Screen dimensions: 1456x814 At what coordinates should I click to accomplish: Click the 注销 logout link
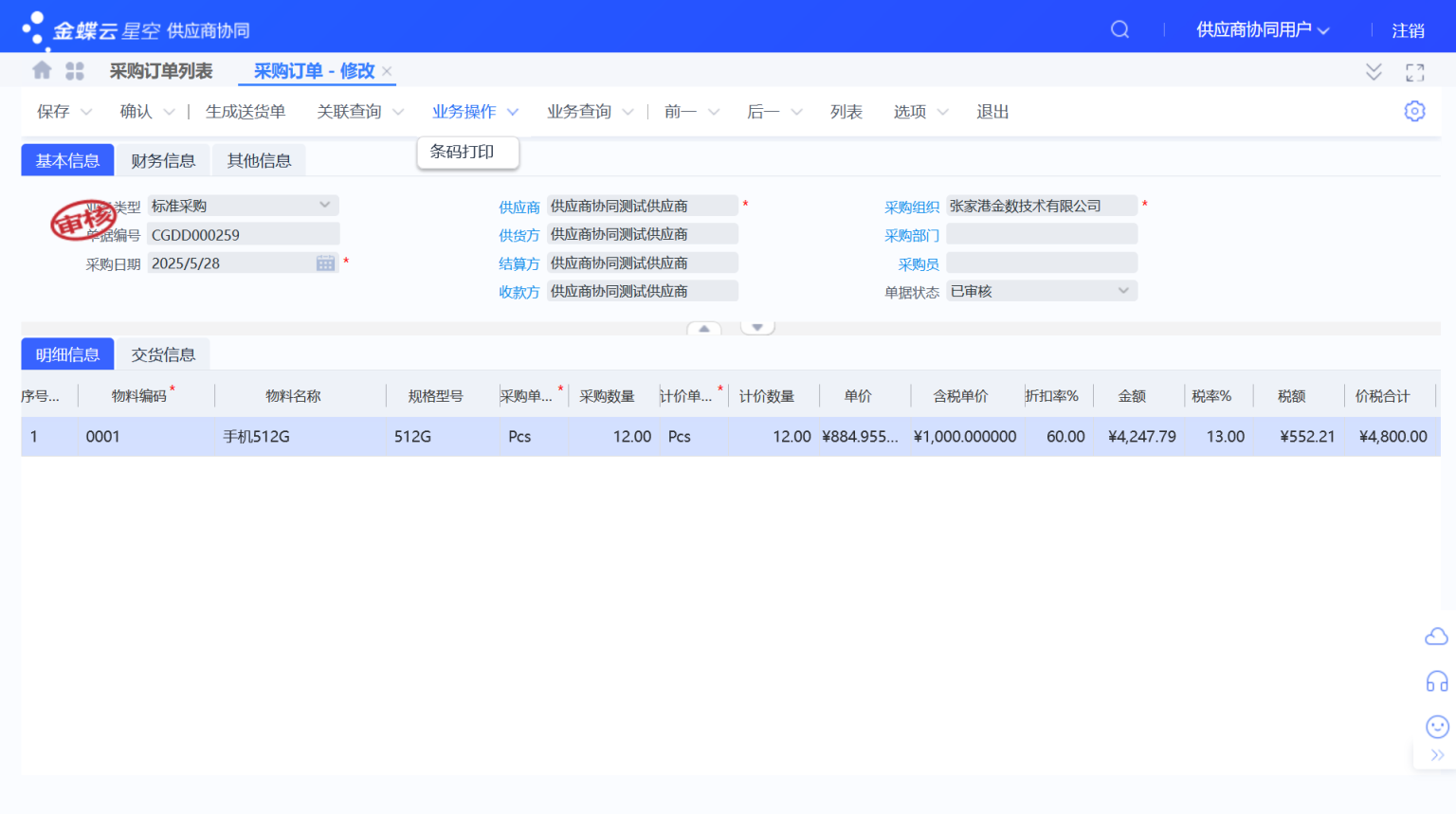coord(1407,30)
